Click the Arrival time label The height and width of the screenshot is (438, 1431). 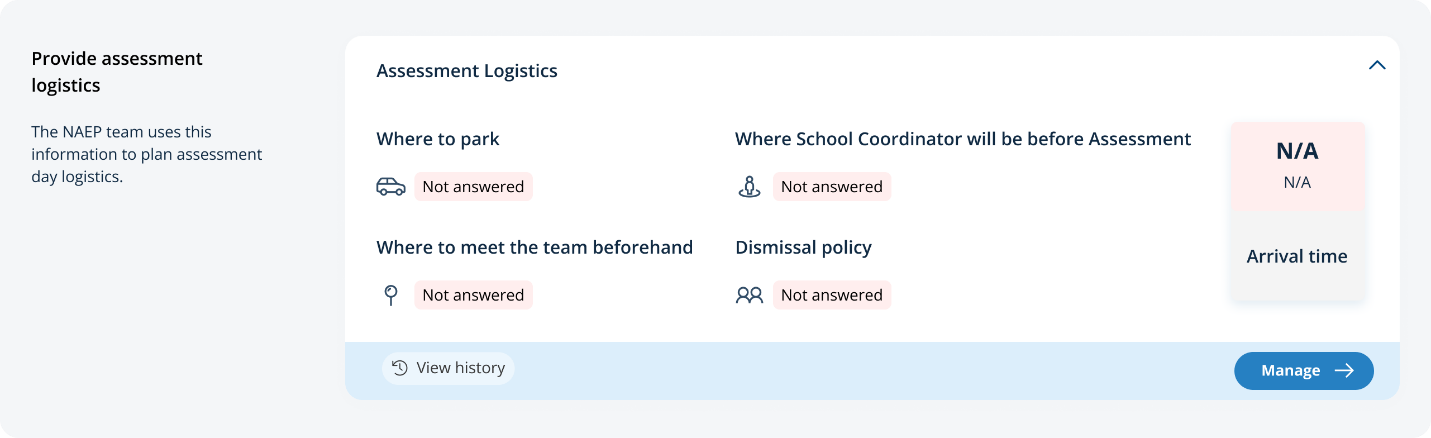point(1297,256)
